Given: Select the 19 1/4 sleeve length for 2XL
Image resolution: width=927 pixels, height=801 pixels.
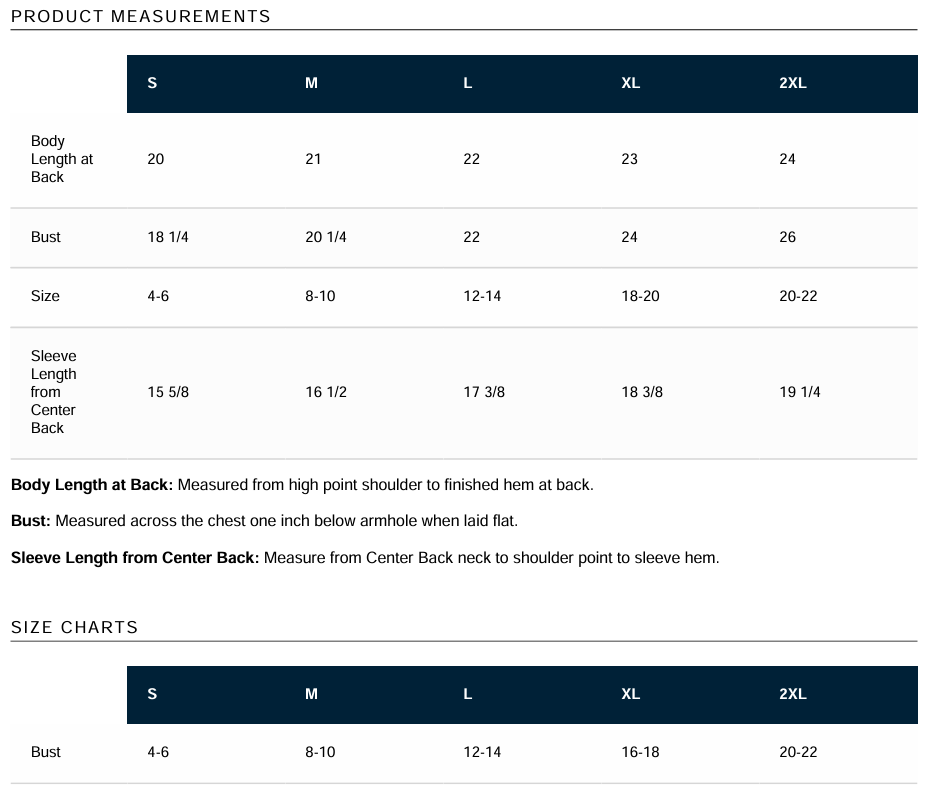Looking at the screenshot, I should click(x=800, y=392).
